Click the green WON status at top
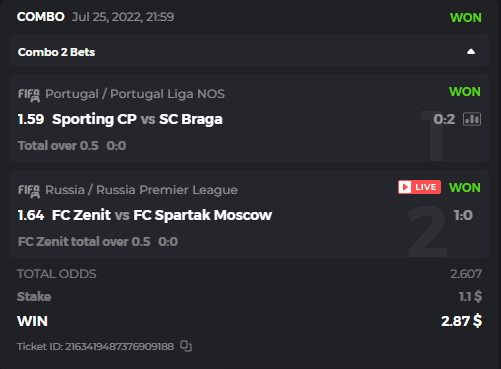501x369 pixels. 466,17
